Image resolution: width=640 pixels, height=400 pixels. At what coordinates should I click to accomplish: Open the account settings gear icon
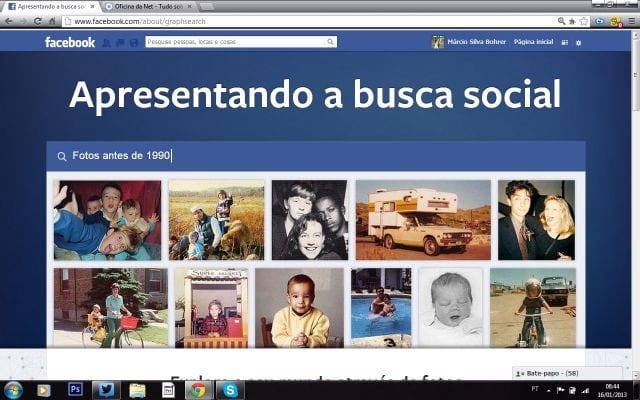pyautogui.click(x=578, y=42)
